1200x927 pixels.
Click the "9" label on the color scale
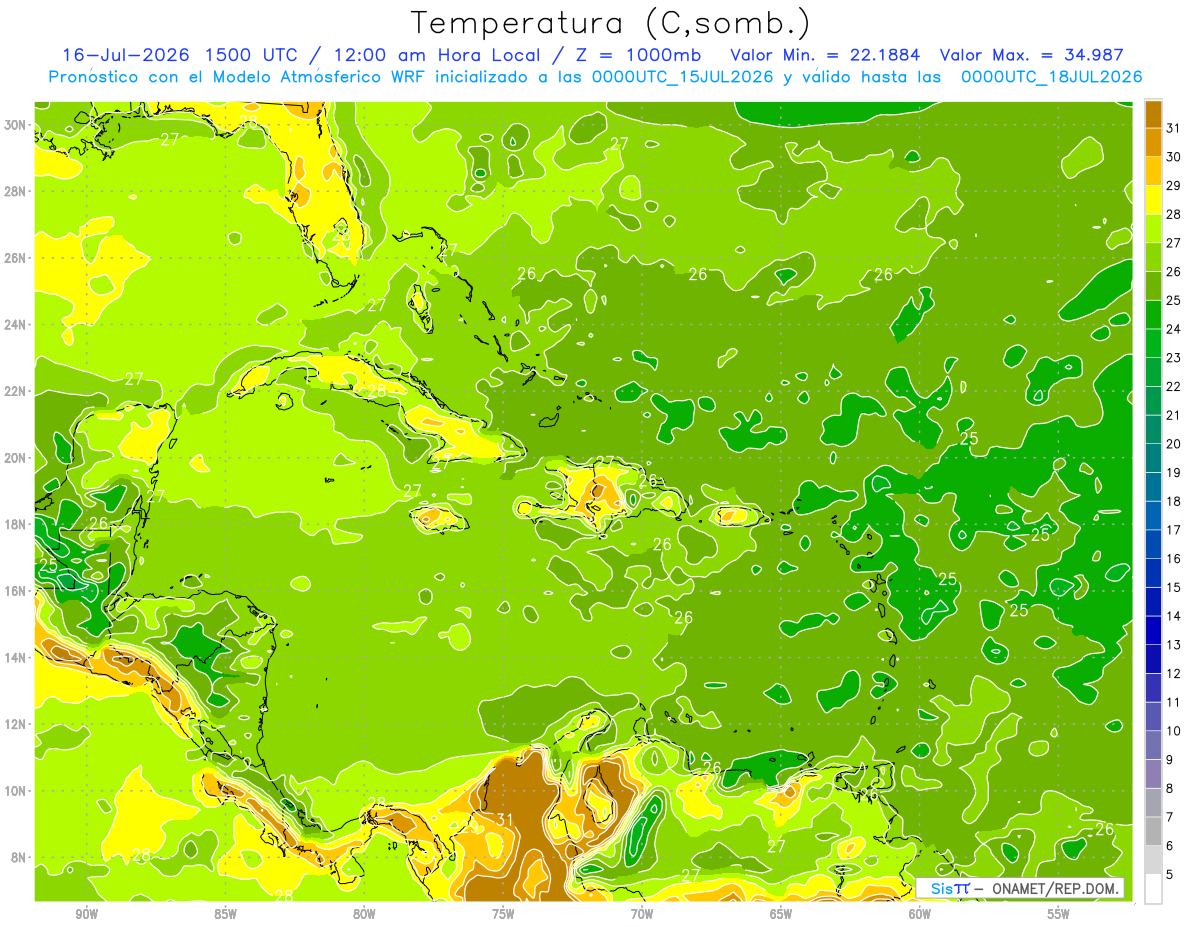coord(1170,760)
